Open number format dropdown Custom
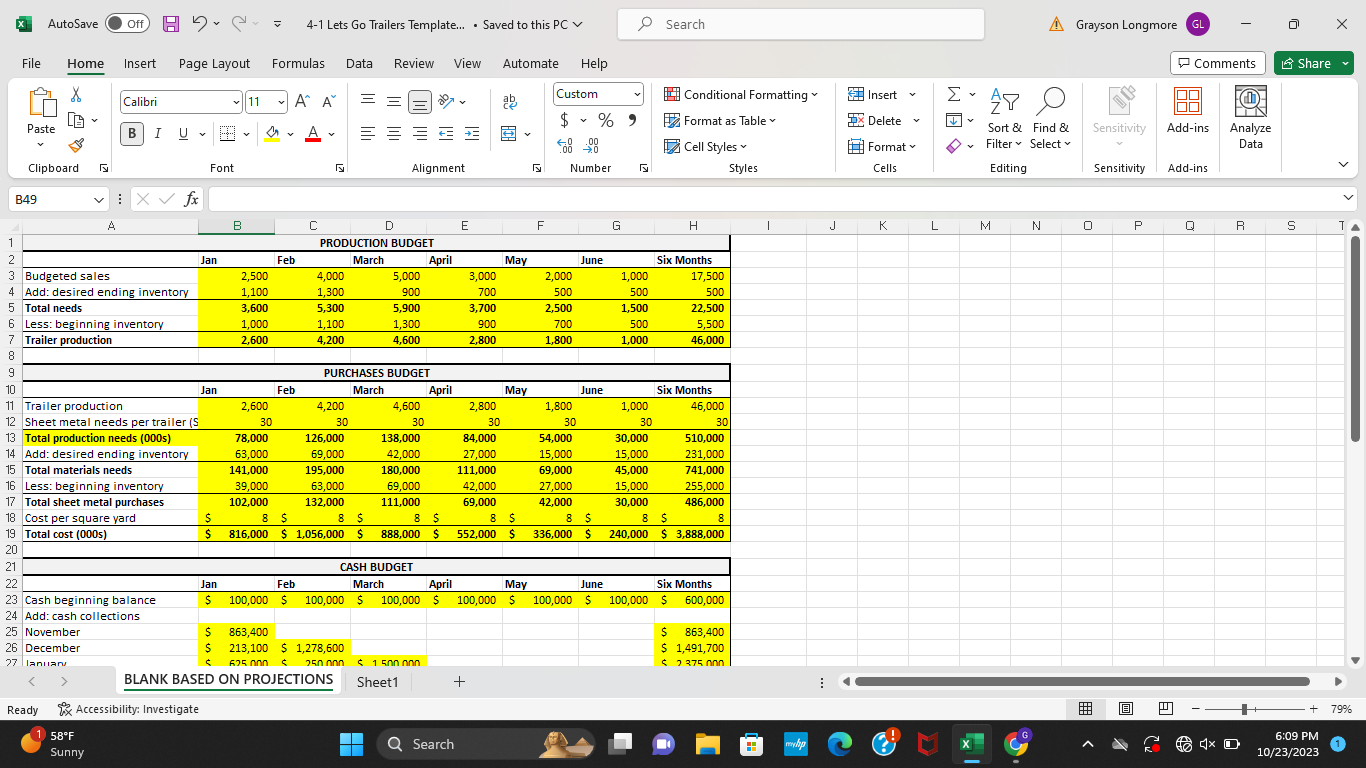The width and height of the screenshot is (1366, 768). tap(637, 94)
